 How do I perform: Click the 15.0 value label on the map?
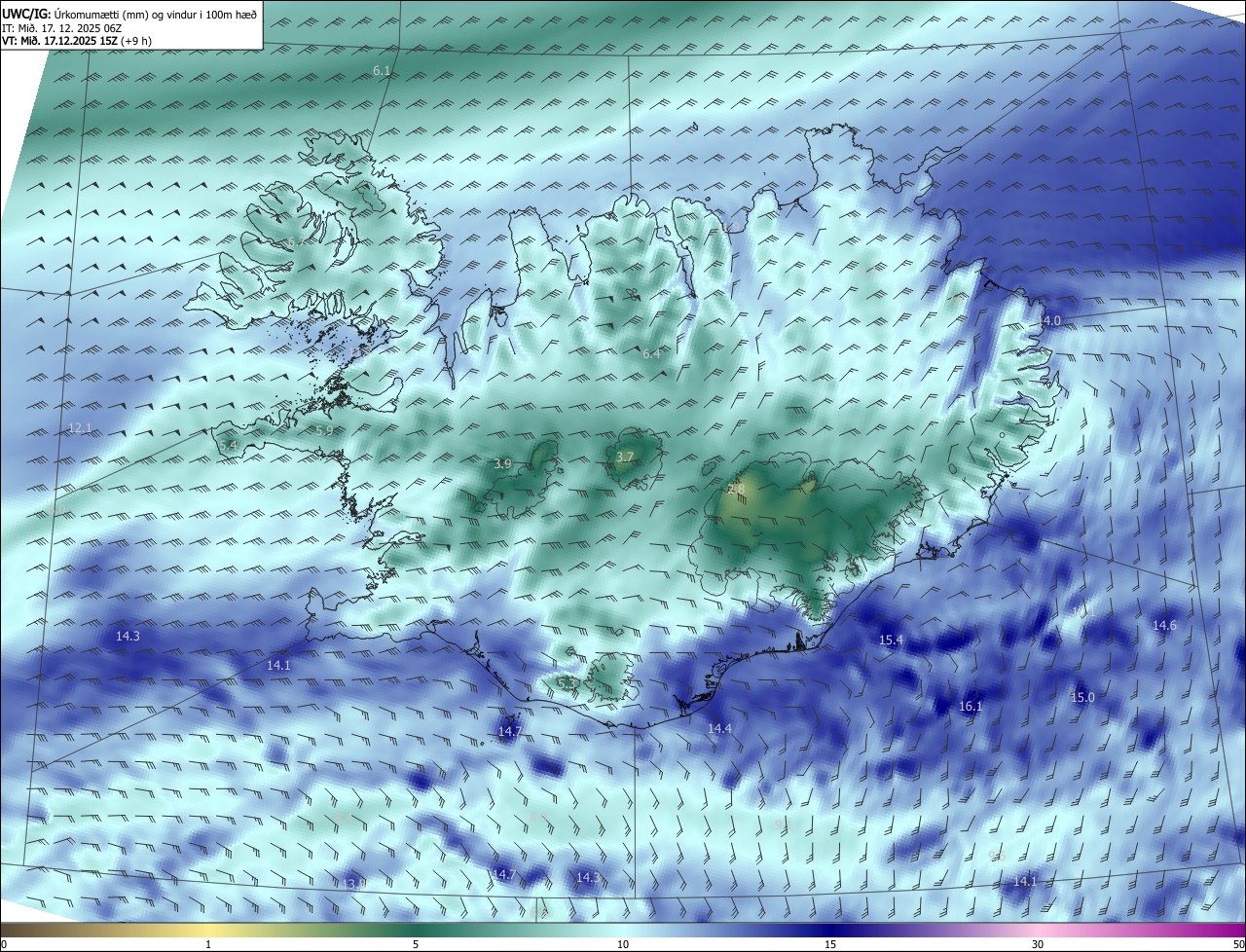coord(1082,697)
